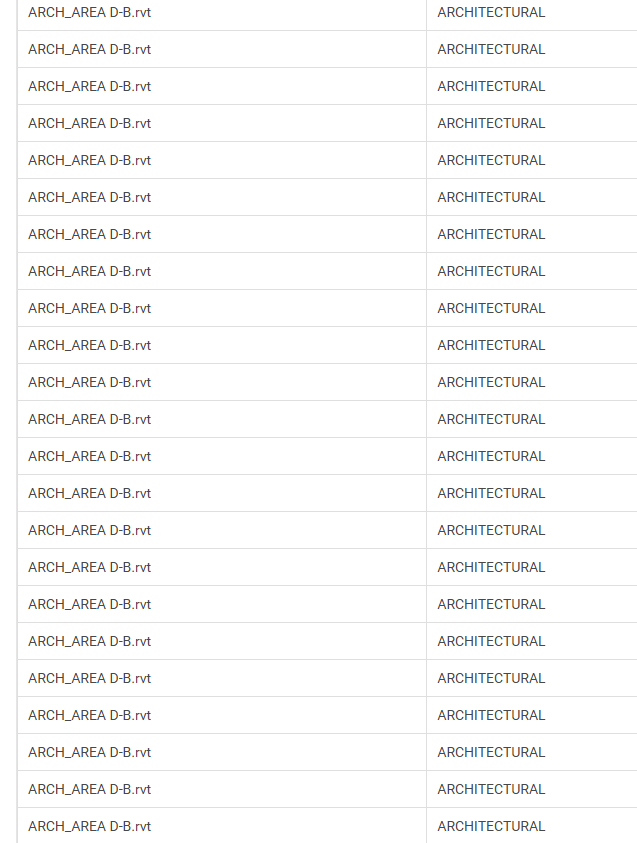Select ARCH_AREA D-B.rvt in the twelfth row
Viewport: 637px width, 843px height.
click(x=89, y=419)
